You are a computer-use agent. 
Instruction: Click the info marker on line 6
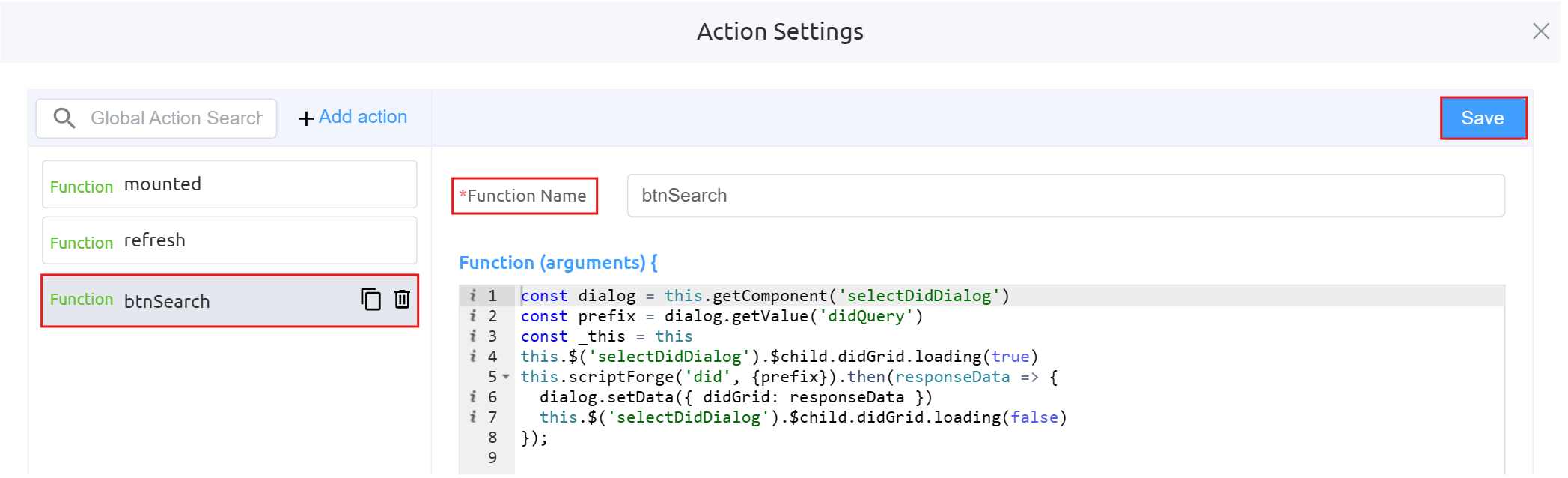coord(473,397)
